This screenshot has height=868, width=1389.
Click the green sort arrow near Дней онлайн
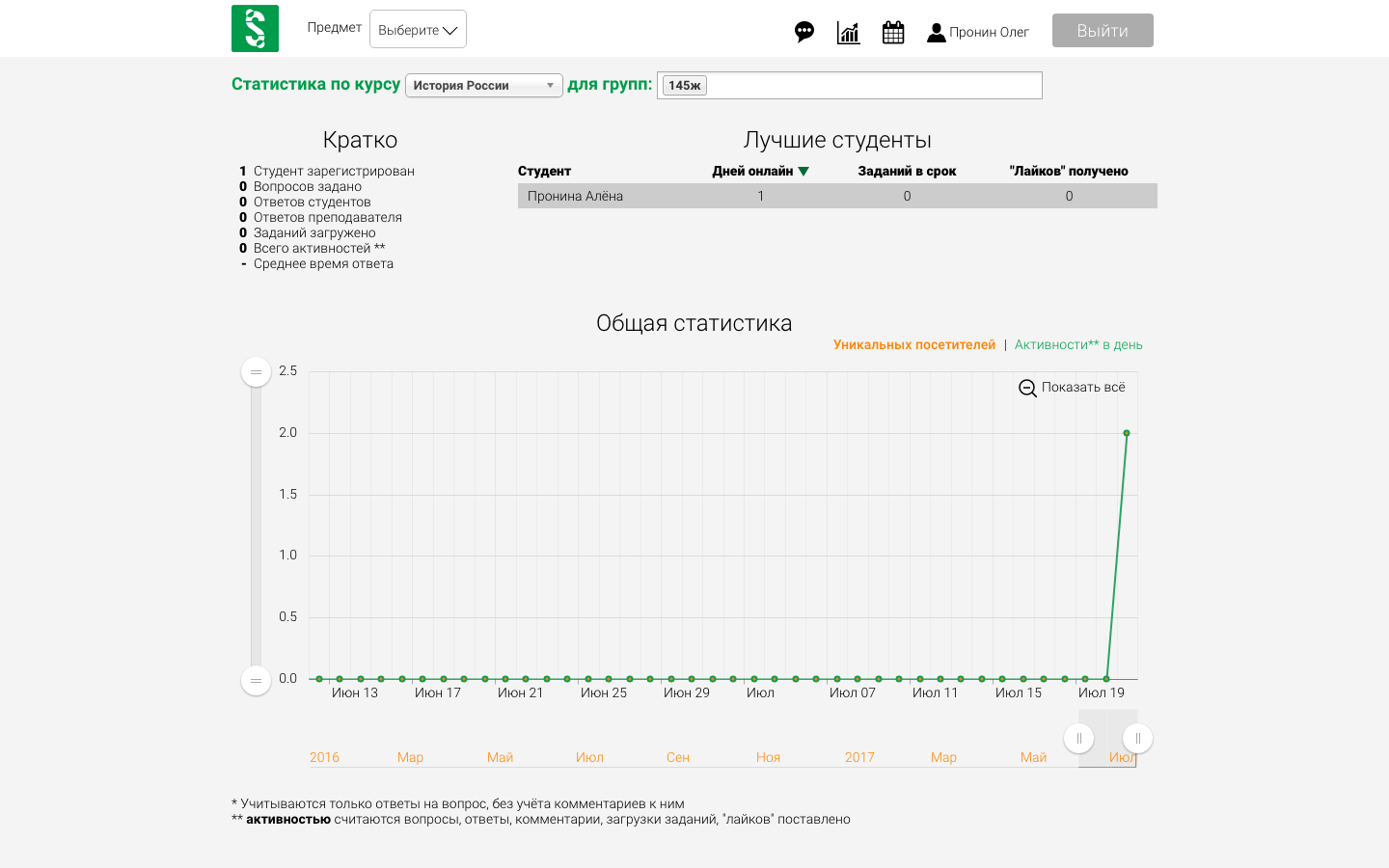803,172
